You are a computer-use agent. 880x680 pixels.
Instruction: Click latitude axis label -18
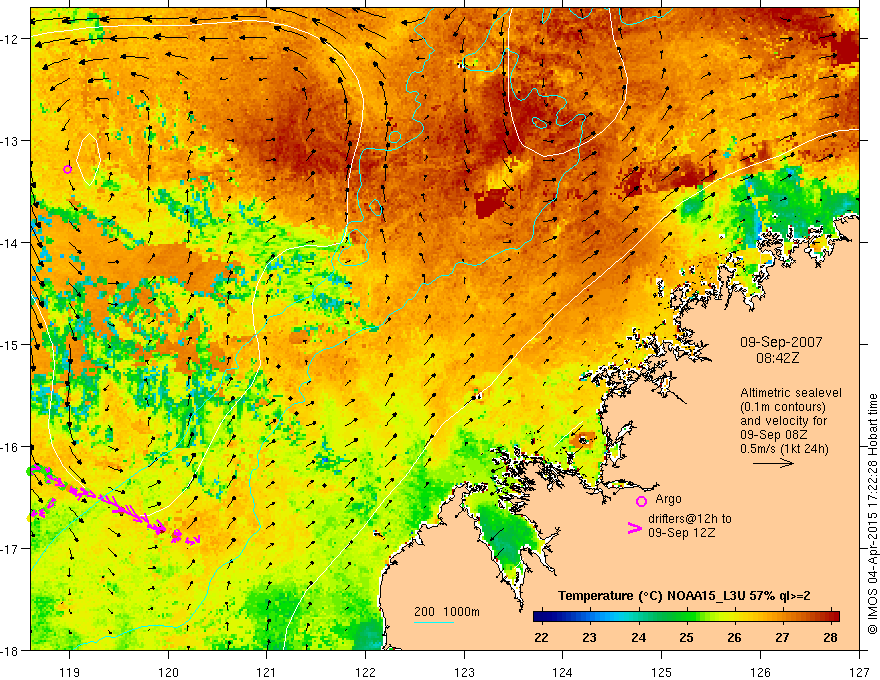point(11,650)
